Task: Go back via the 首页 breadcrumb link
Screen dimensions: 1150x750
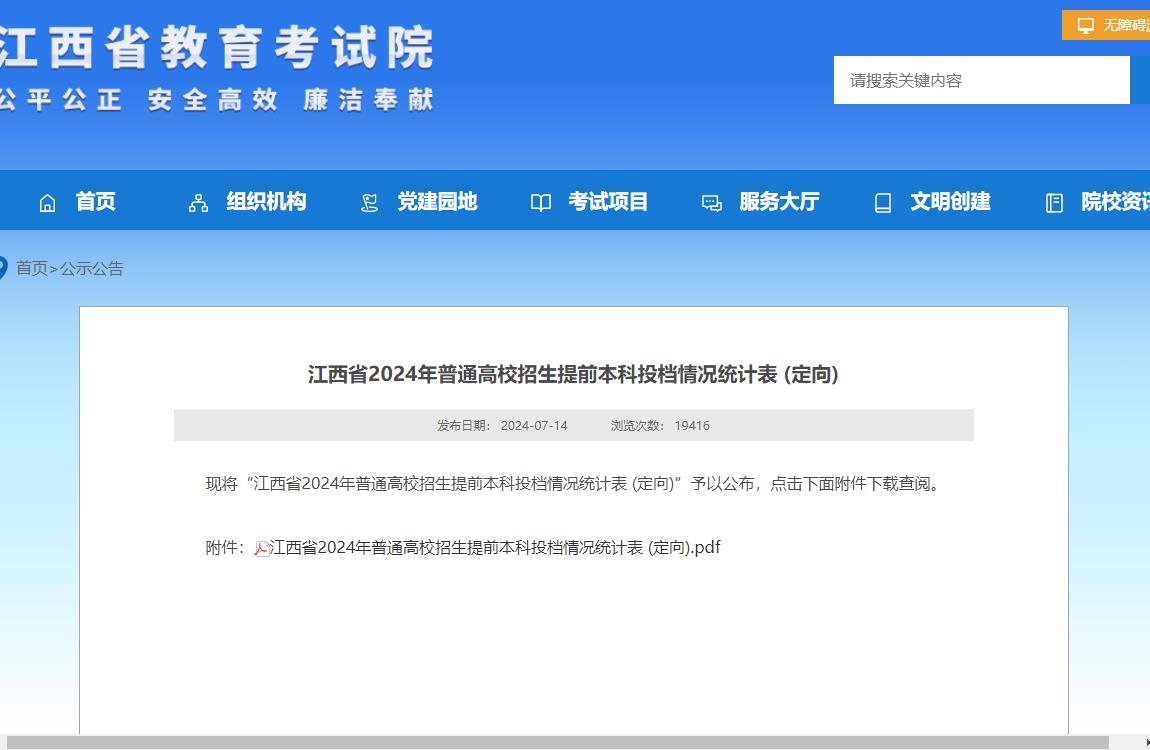Action: click(31, 269)
